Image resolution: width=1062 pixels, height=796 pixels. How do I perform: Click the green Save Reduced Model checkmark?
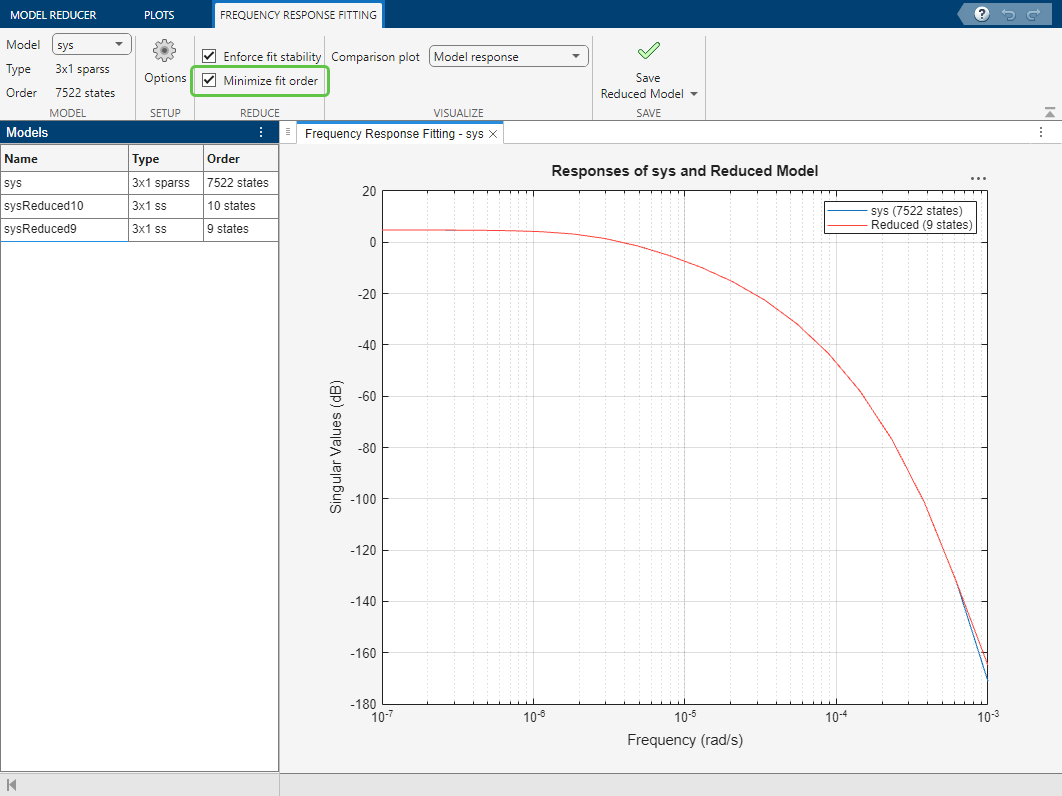(648, 51)
